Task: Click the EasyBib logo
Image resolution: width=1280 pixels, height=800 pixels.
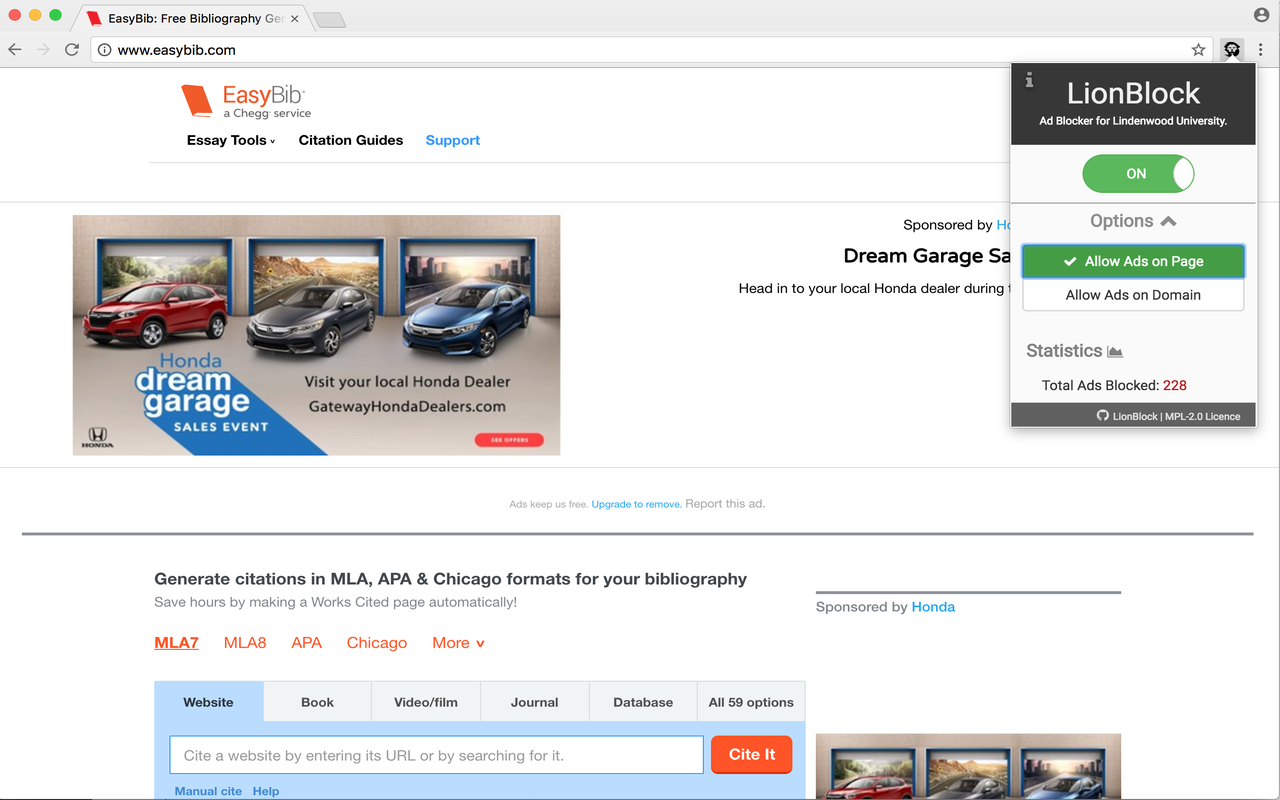Action: click(x=246, y=102)
